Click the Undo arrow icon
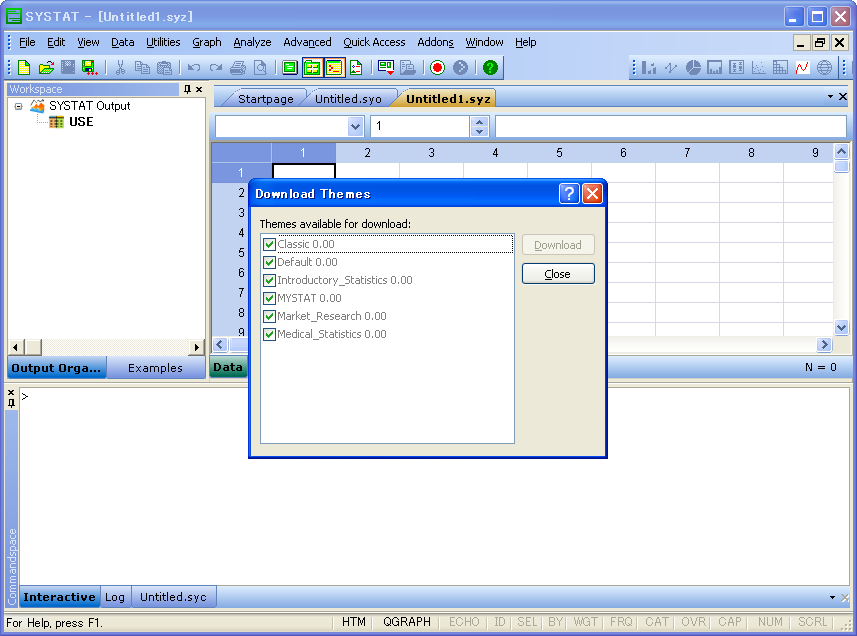 (x=193, y=67)
